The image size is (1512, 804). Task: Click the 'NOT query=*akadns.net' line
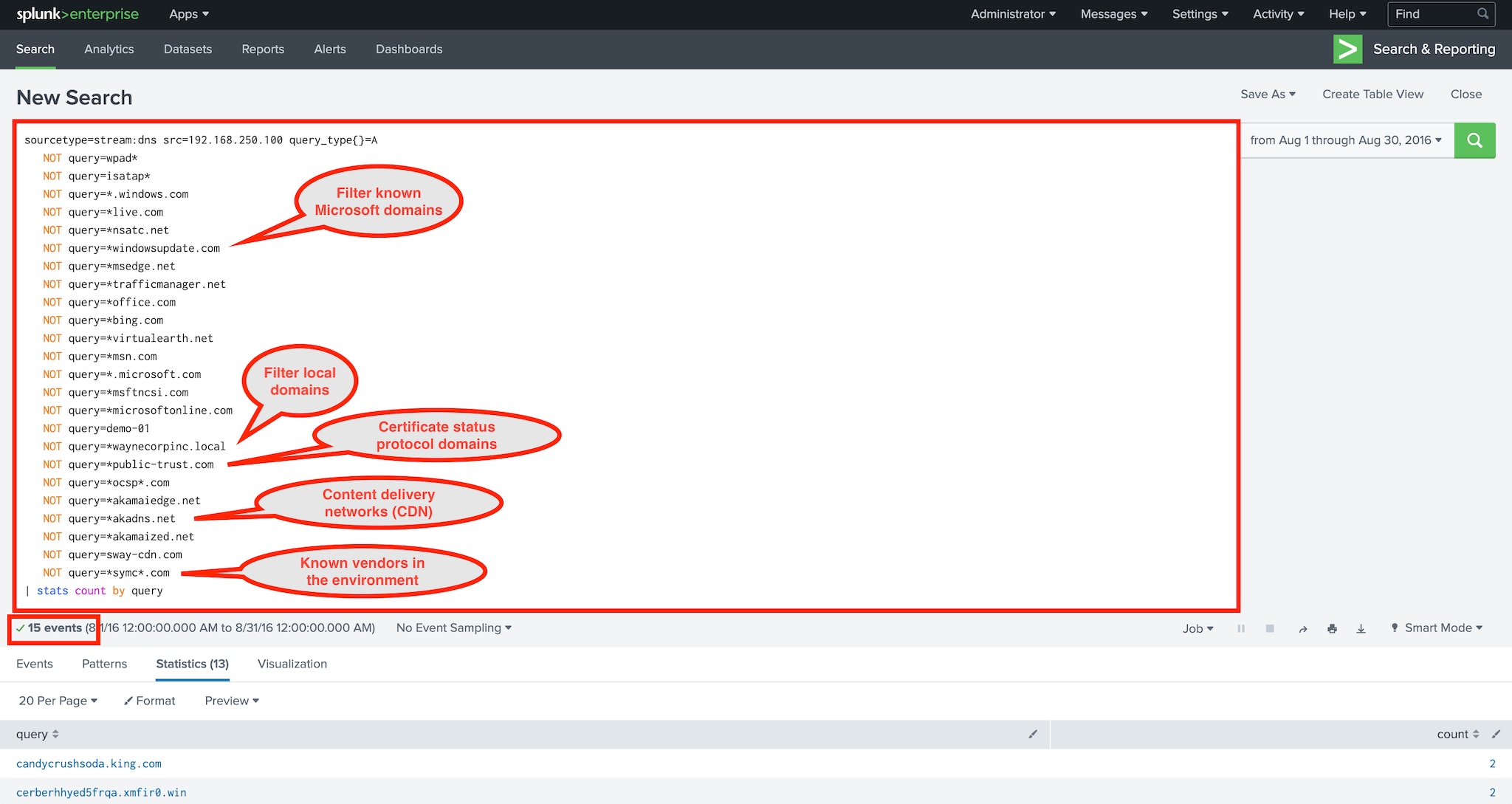pyautogui.click(x=109, y=518)
